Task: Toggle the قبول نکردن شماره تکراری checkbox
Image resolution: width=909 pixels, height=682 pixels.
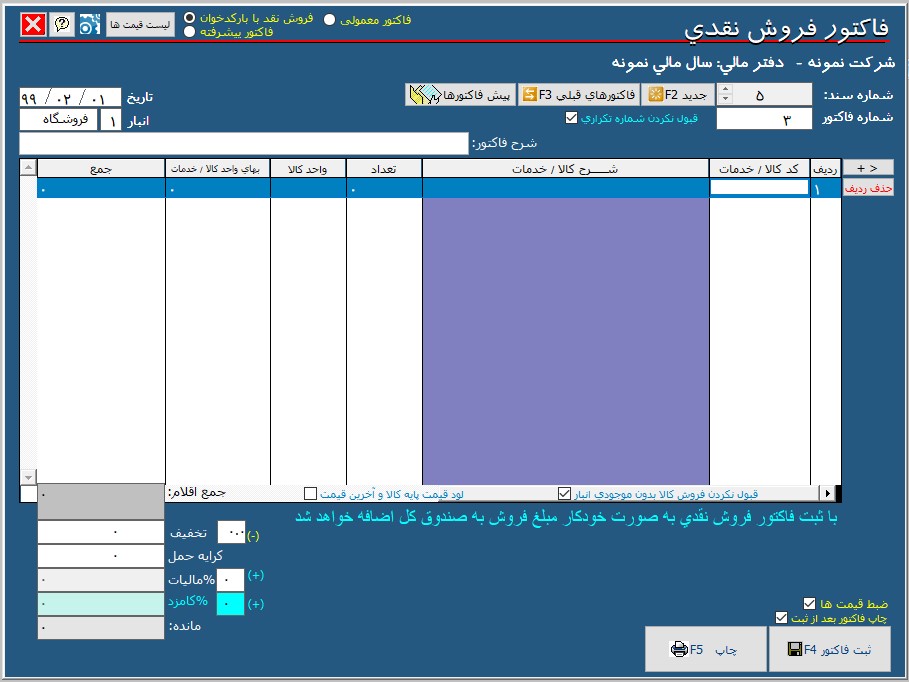Action: [571, 118]
